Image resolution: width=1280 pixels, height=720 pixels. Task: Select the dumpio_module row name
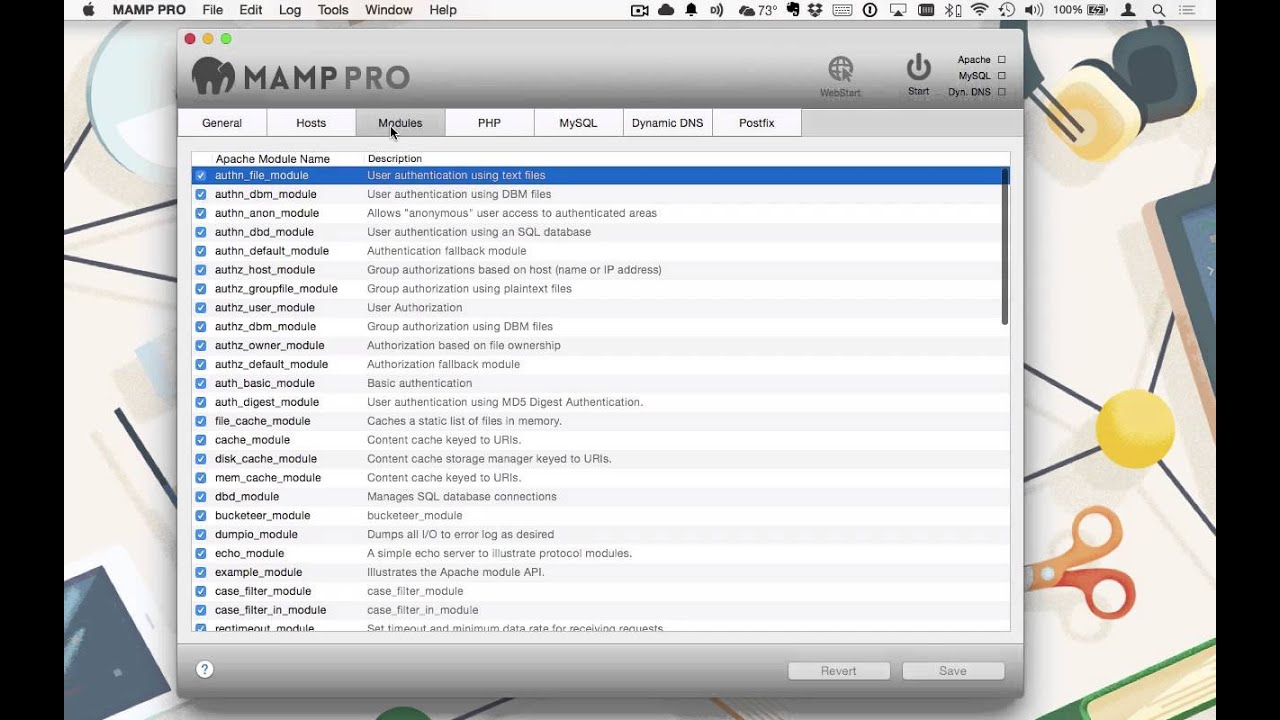[x=256, y=535]
